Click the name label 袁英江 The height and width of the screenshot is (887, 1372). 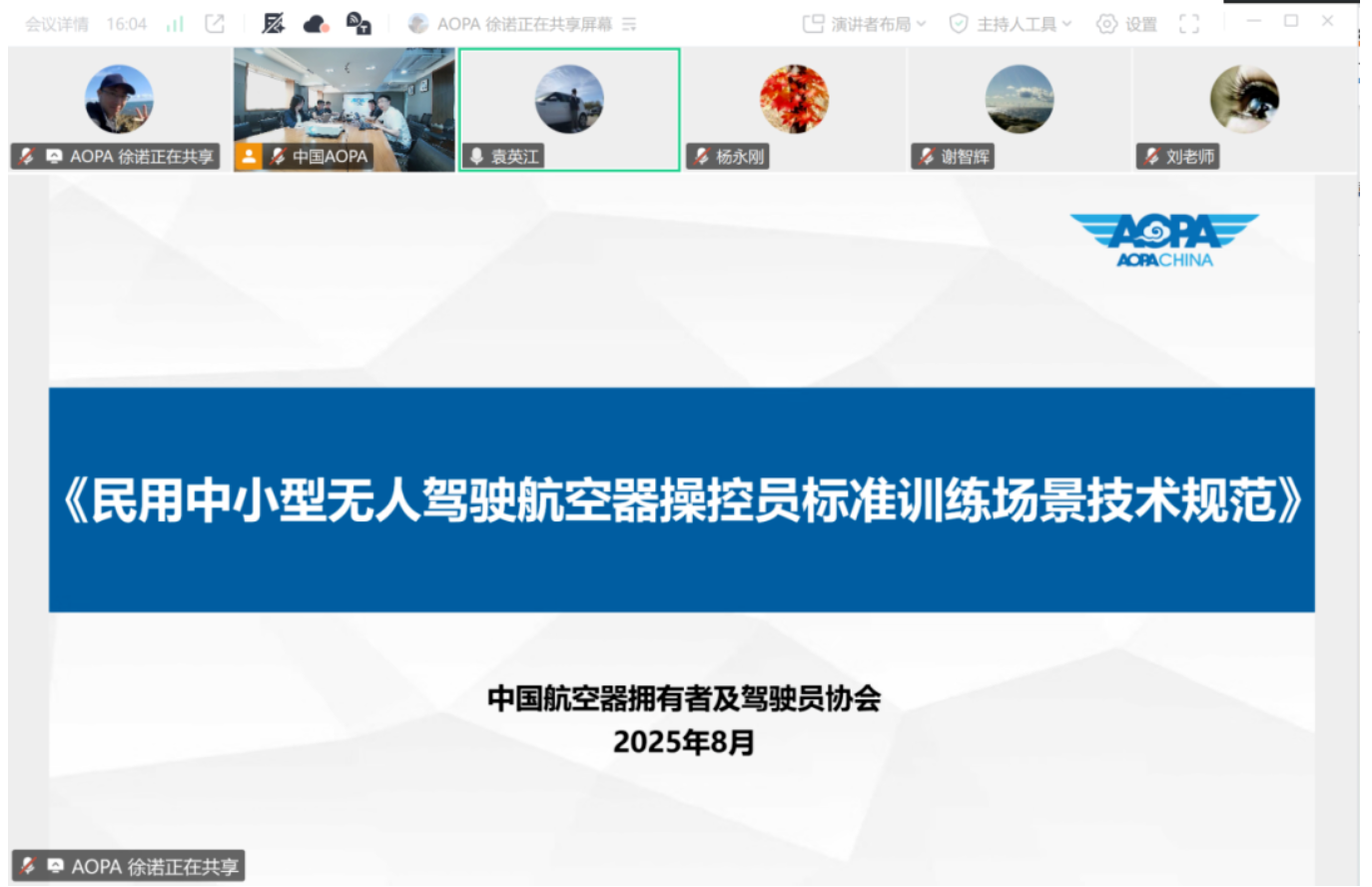514,157
